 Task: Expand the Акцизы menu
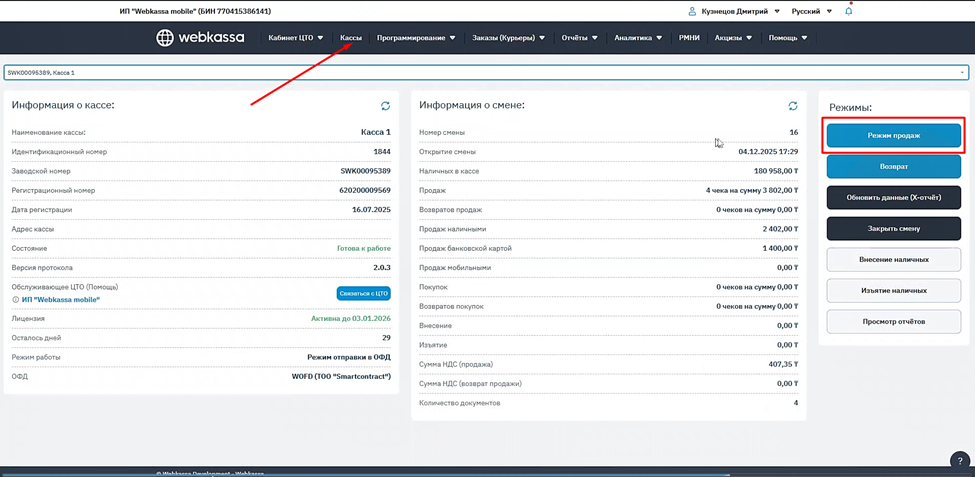[x=733, y=38]
